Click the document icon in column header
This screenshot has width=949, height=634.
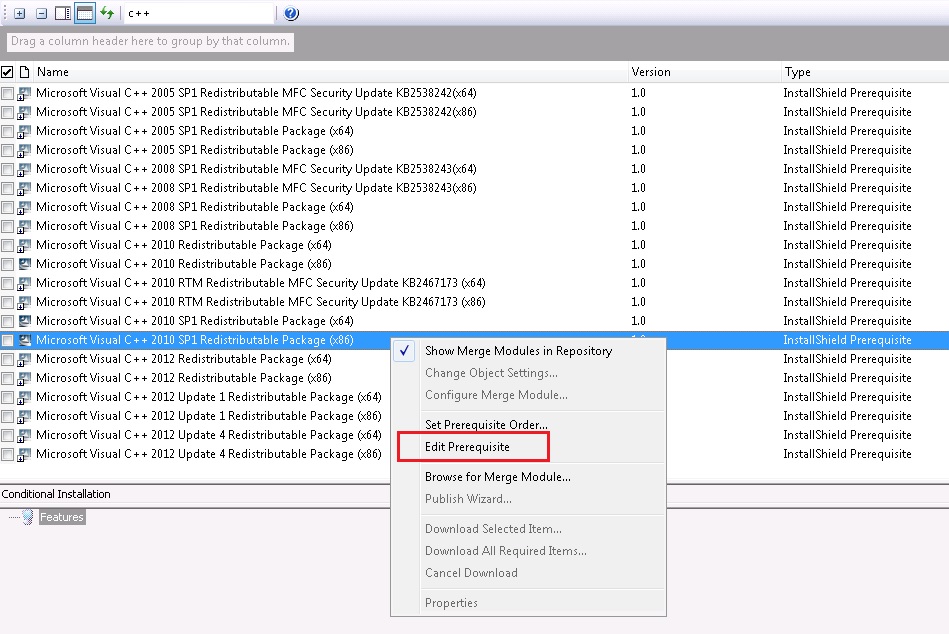24,72
